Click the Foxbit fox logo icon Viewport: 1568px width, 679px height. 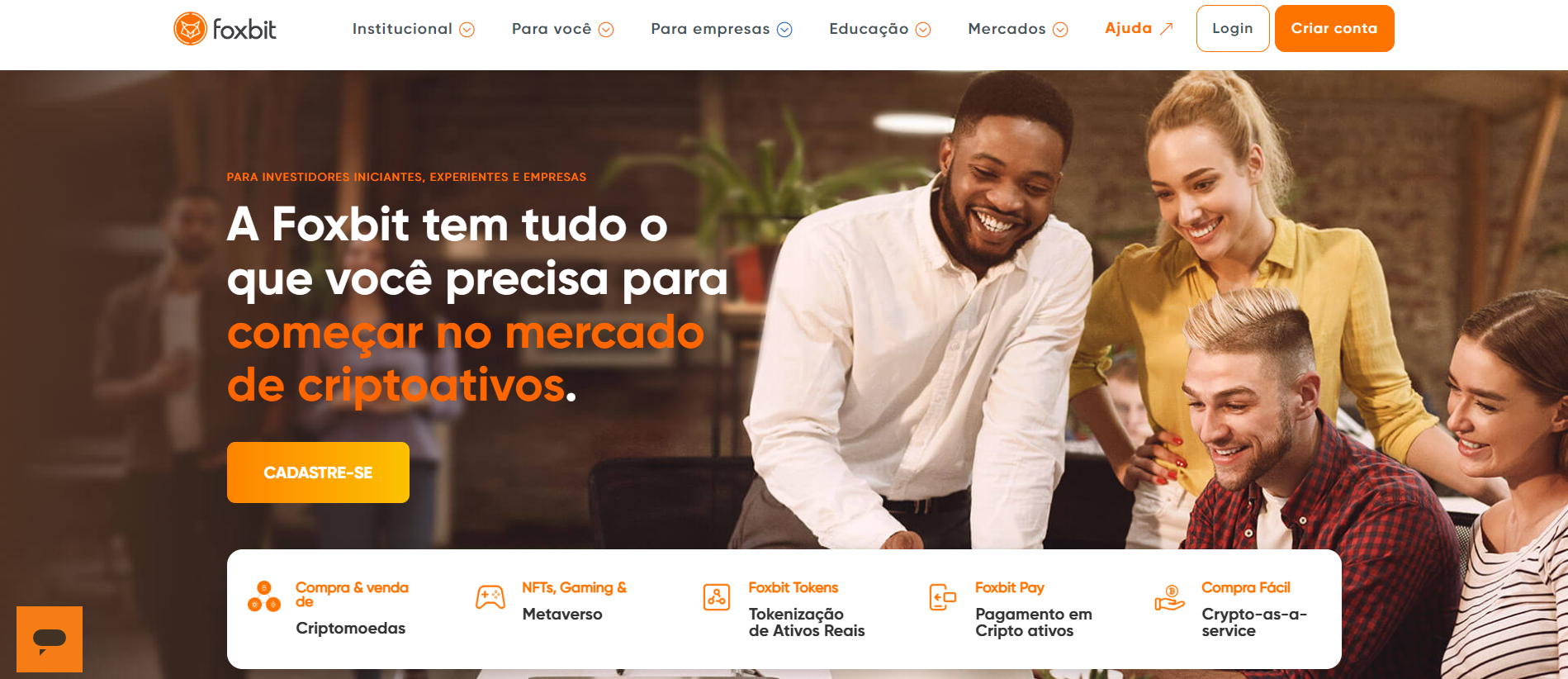[190, 29]
